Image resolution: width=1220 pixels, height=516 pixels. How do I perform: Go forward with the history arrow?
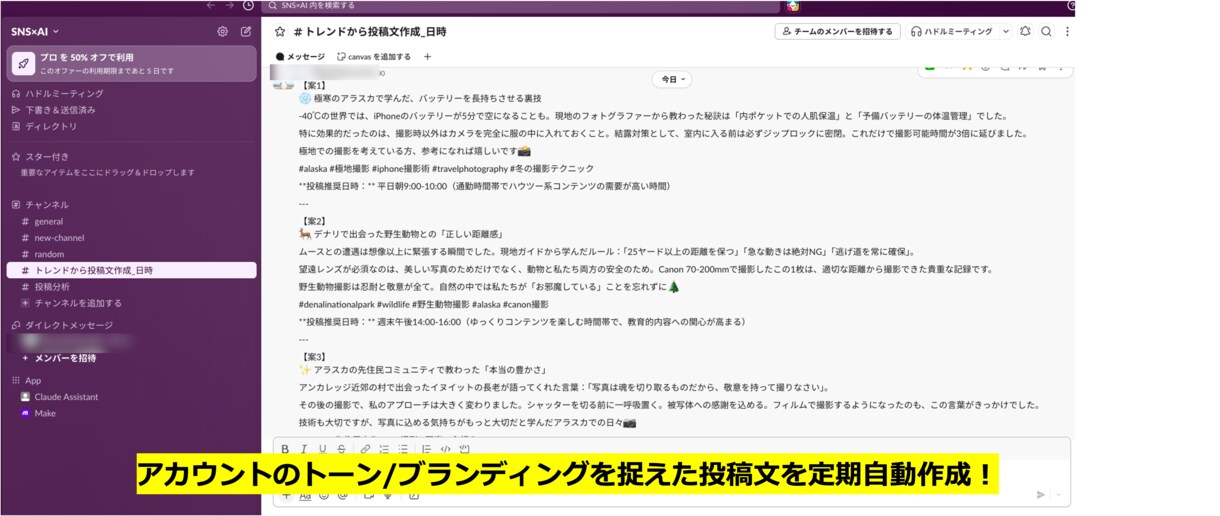click(229, 5)
